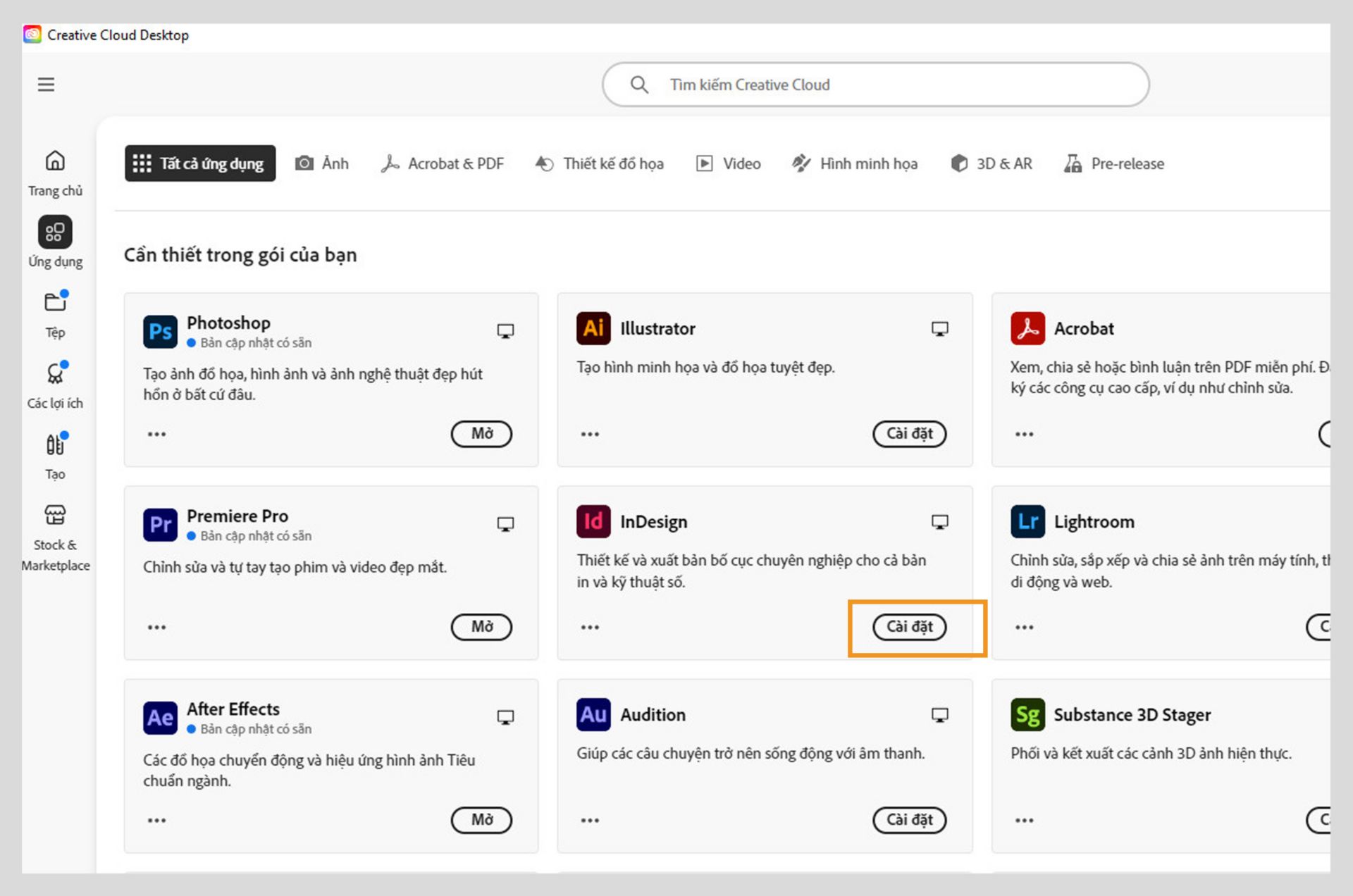Expand the InDesign more options ellipsis
Viewport: 1353px width, 896px height.
(590, 627)
